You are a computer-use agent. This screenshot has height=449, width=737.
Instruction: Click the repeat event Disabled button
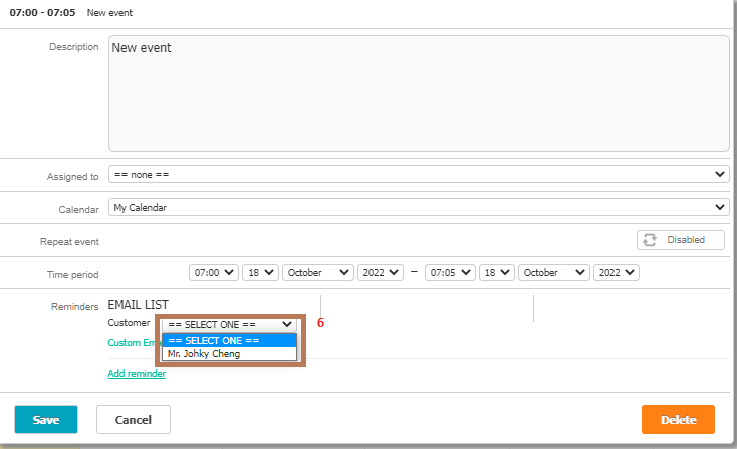pyautogui.click(x=679, y=240)
